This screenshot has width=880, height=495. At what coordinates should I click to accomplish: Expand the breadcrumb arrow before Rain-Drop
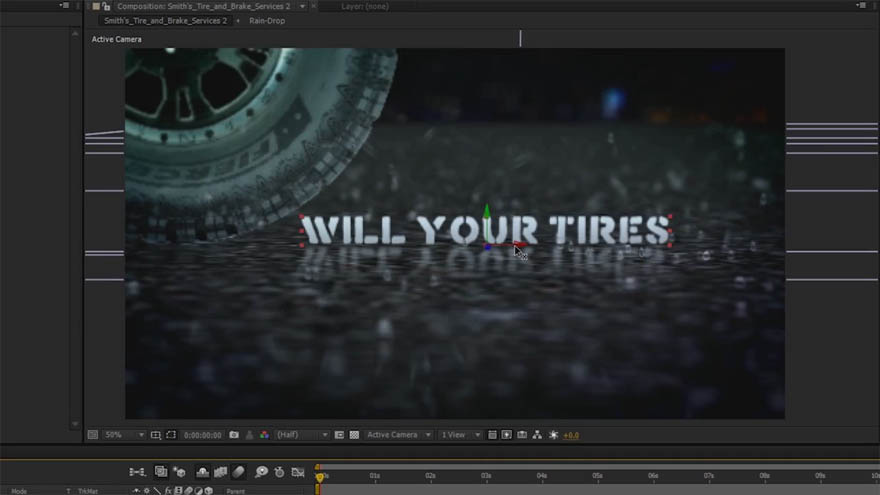pos(238,21)
